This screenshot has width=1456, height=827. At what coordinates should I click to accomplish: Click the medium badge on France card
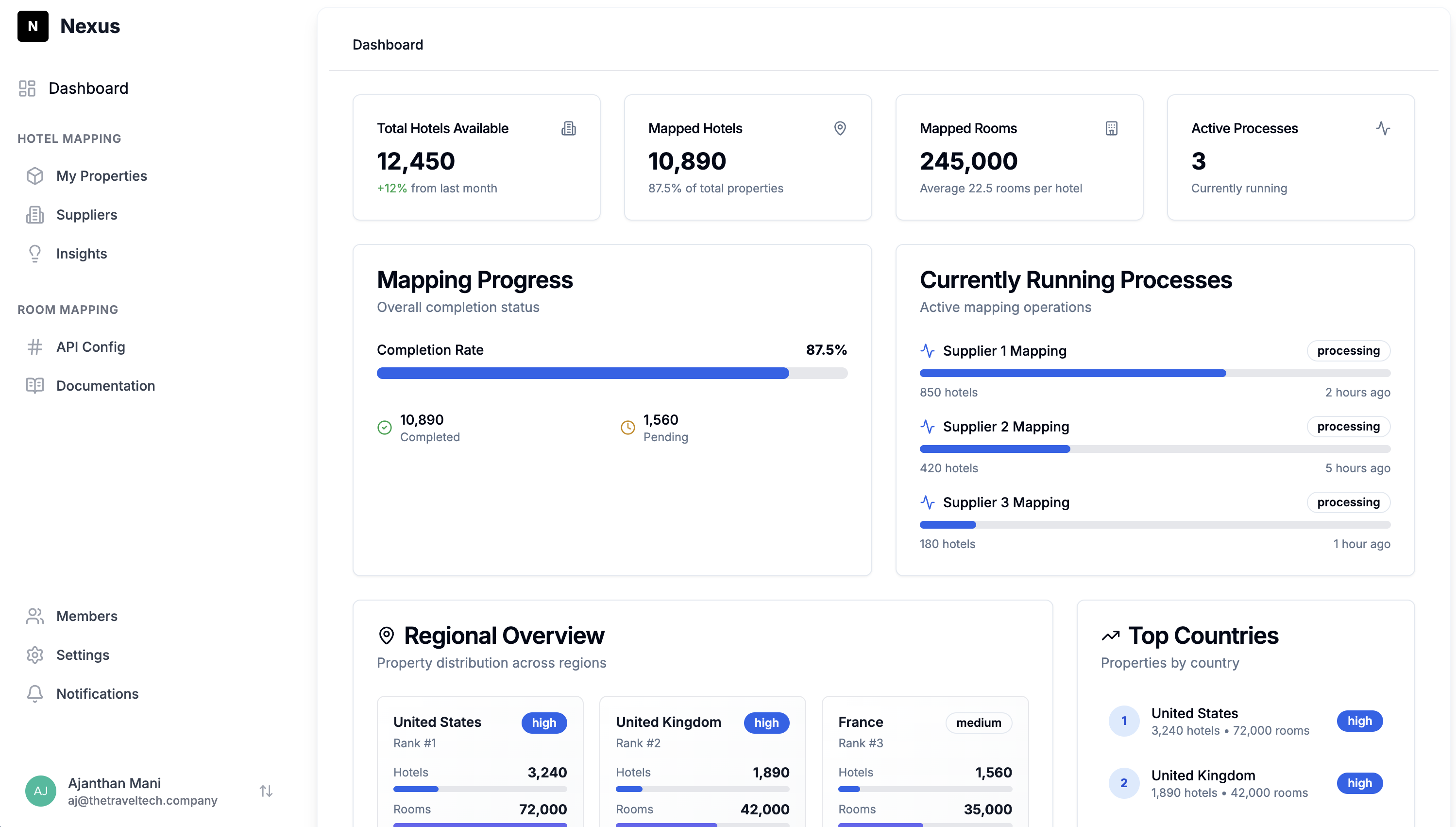pyautogui.click(x=978, y=723)
